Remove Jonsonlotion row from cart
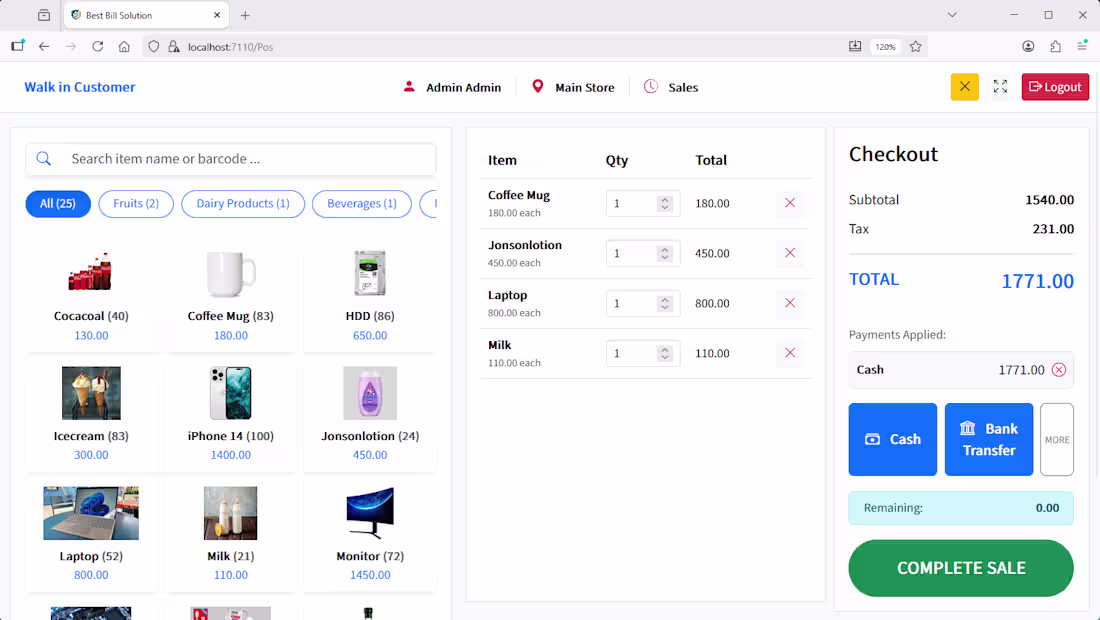 tap(790, 253)
